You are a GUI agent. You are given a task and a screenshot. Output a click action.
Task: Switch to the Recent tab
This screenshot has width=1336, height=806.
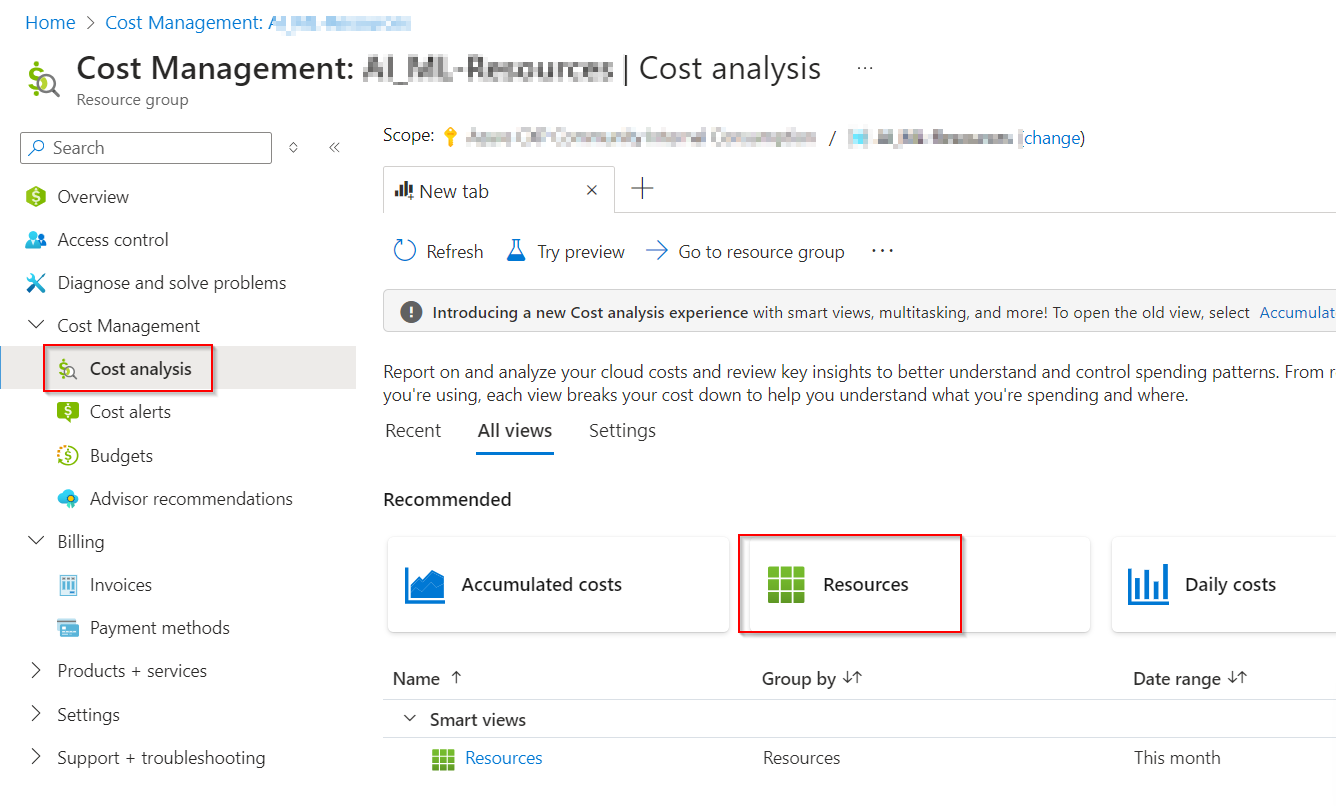click(413, 431)
